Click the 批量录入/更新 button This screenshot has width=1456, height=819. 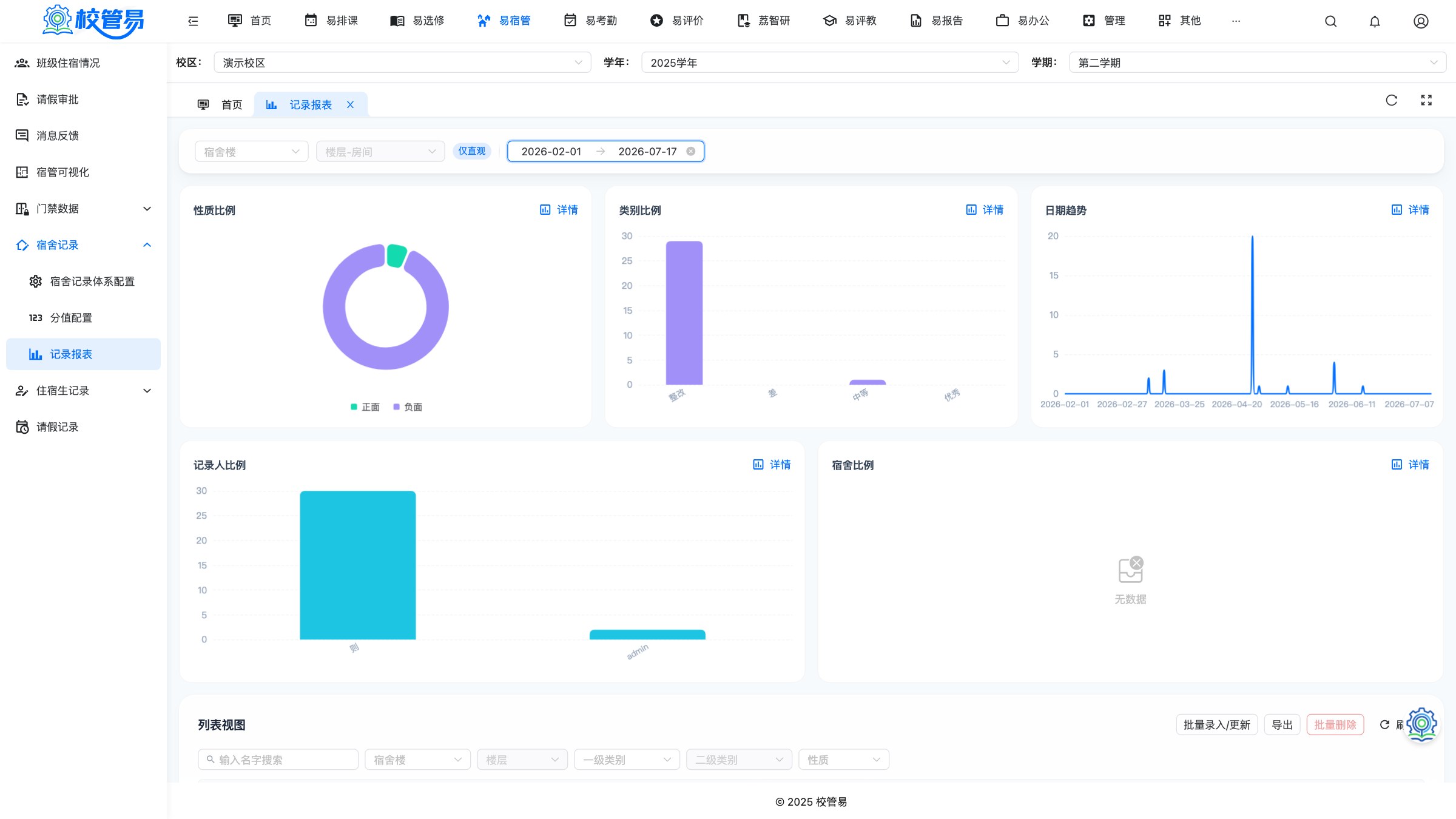tap(1216, 724)
